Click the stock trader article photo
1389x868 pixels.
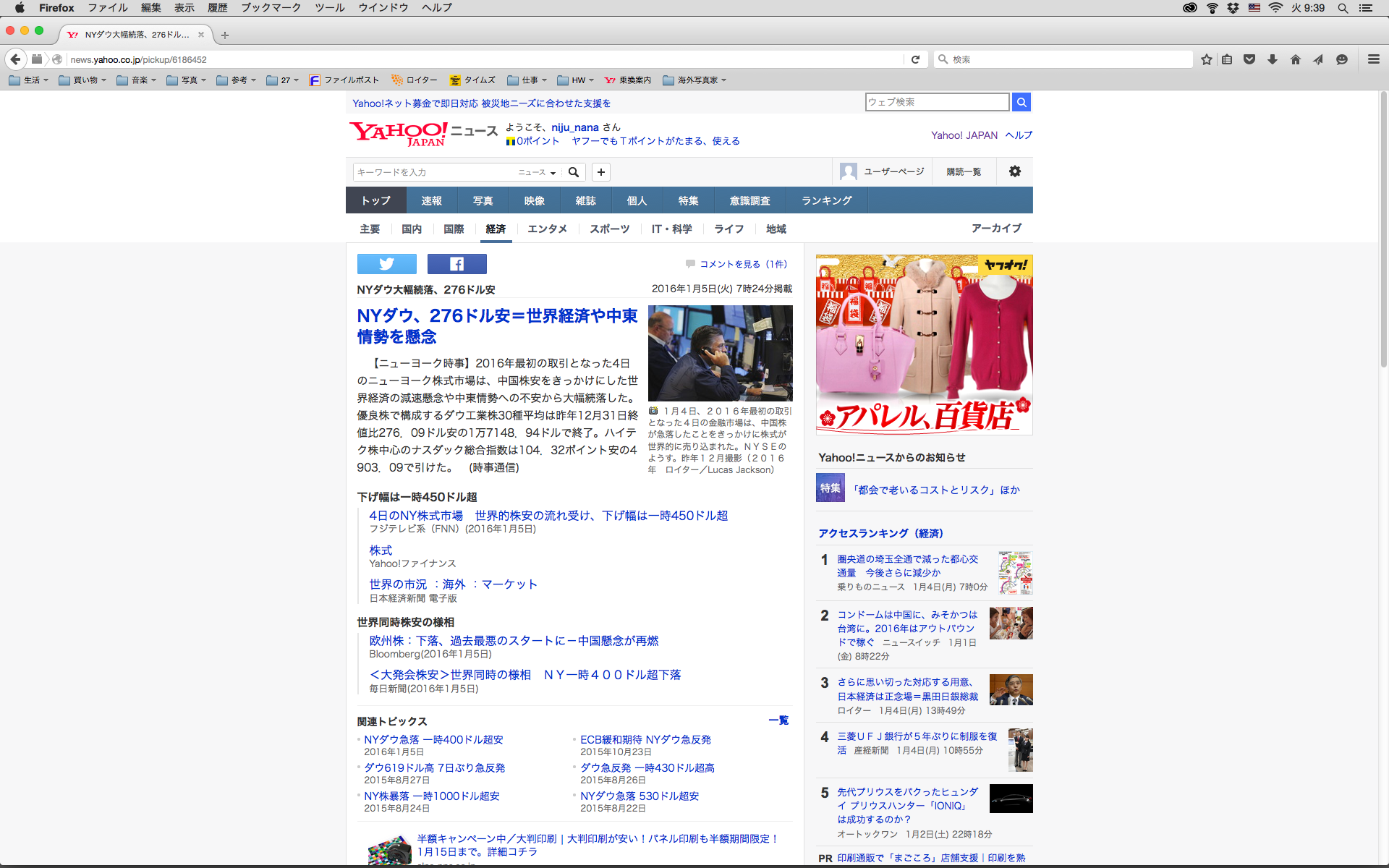tap(720, 353)
